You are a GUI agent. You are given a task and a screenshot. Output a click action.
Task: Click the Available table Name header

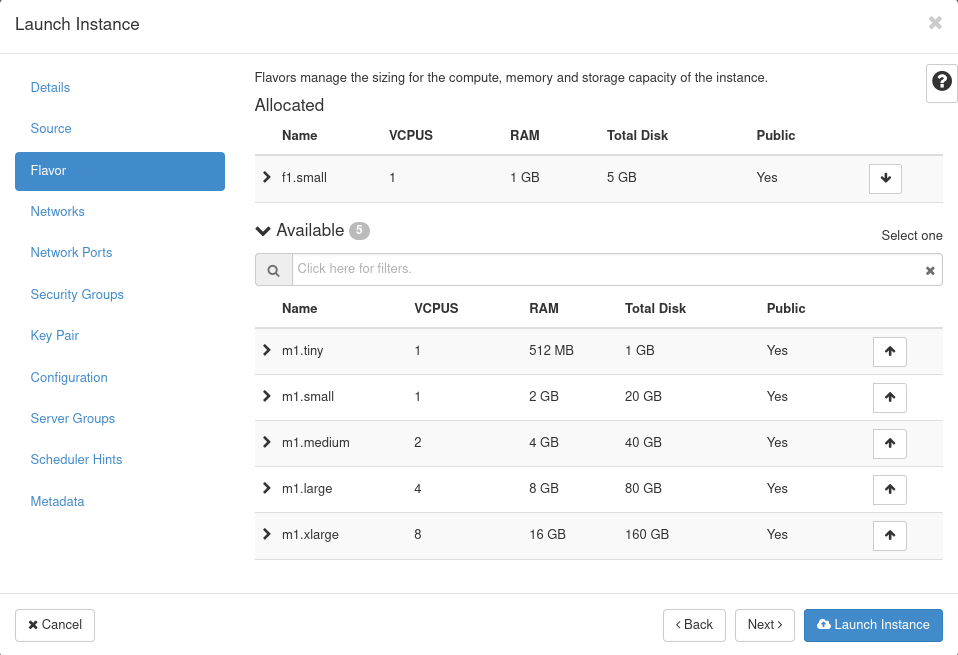[x=299, y=309]
